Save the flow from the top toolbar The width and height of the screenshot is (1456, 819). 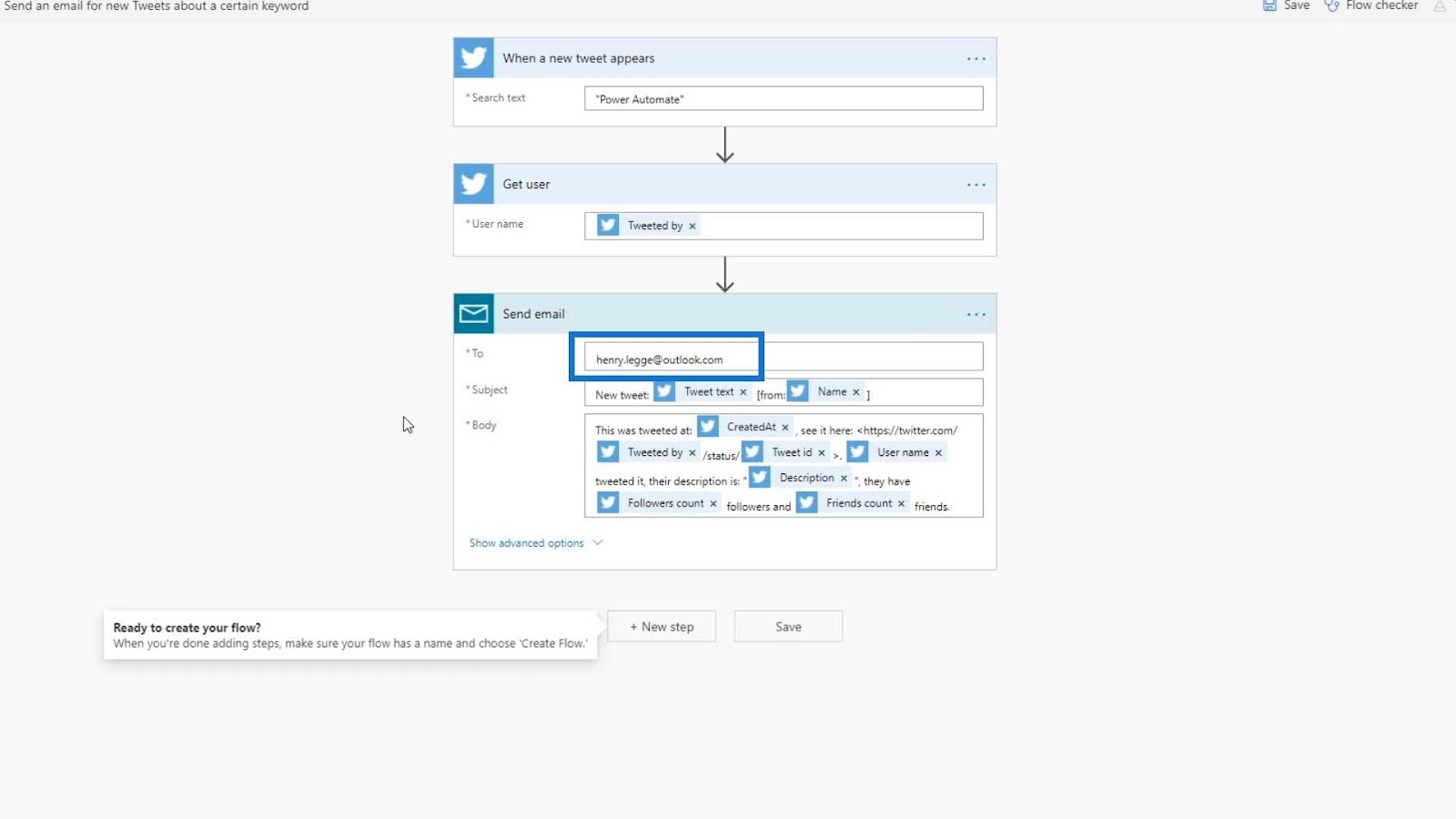point(1287,6)
